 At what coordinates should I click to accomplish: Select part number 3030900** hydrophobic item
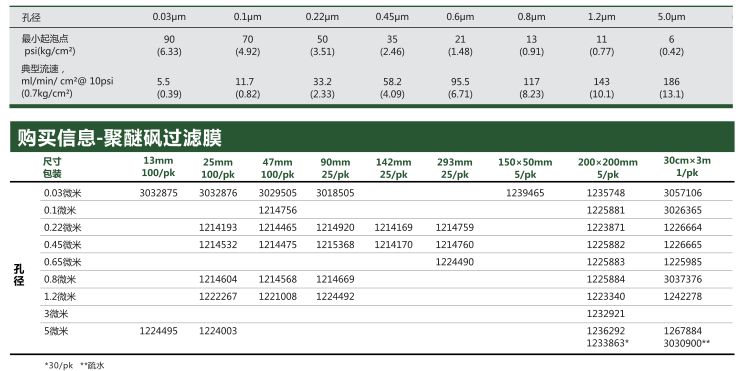(x=687, y=343)
